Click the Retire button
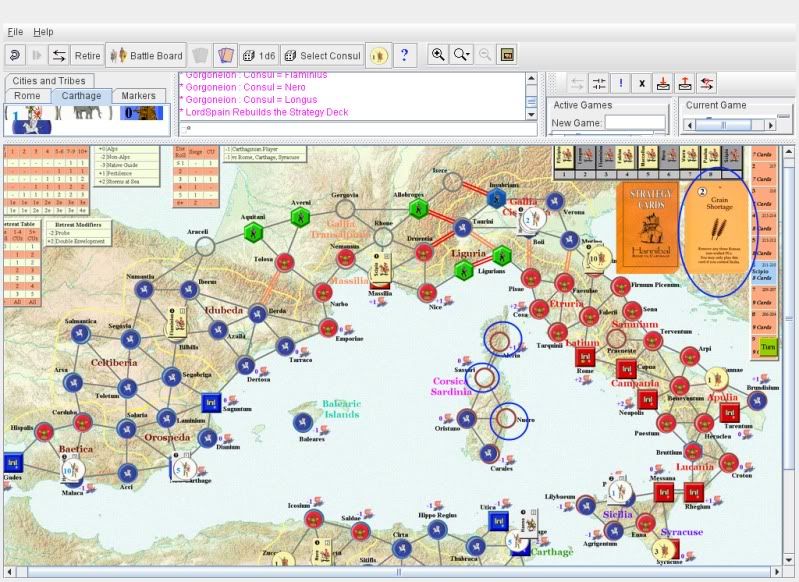 tap(88, 55)
